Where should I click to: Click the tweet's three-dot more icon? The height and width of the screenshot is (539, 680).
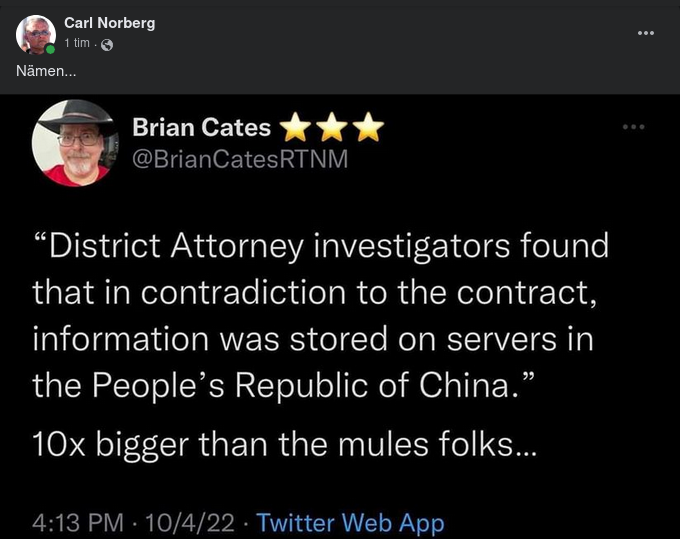(634, 127)
